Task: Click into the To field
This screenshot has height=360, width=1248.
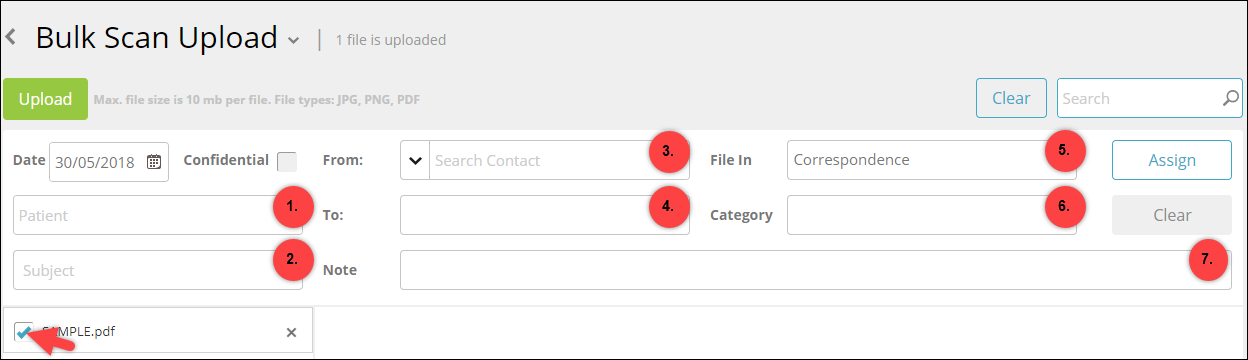Action: (x=545, y=215)
